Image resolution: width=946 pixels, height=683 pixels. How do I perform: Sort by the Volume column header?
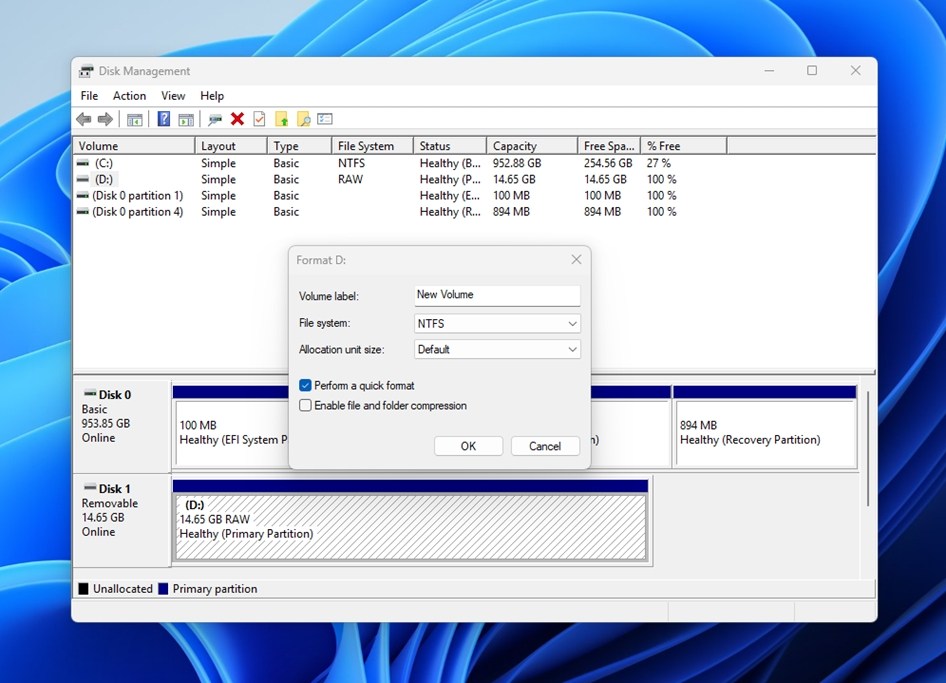pos(134,146)
